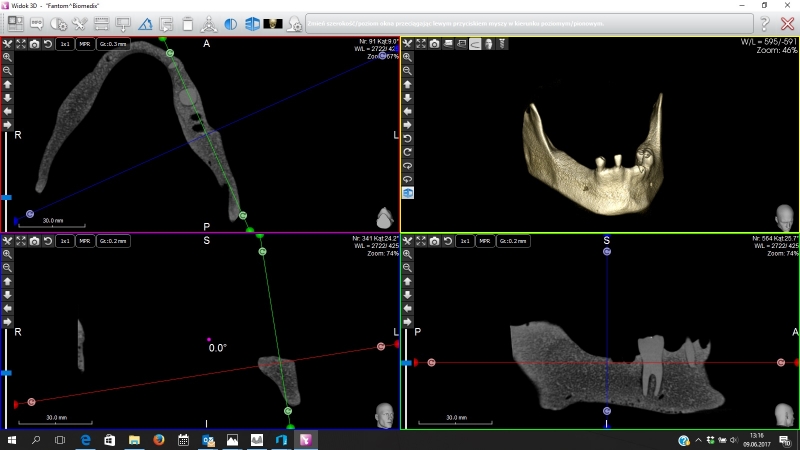Open Firefox from the Windows taskbar

click(158, 439)
